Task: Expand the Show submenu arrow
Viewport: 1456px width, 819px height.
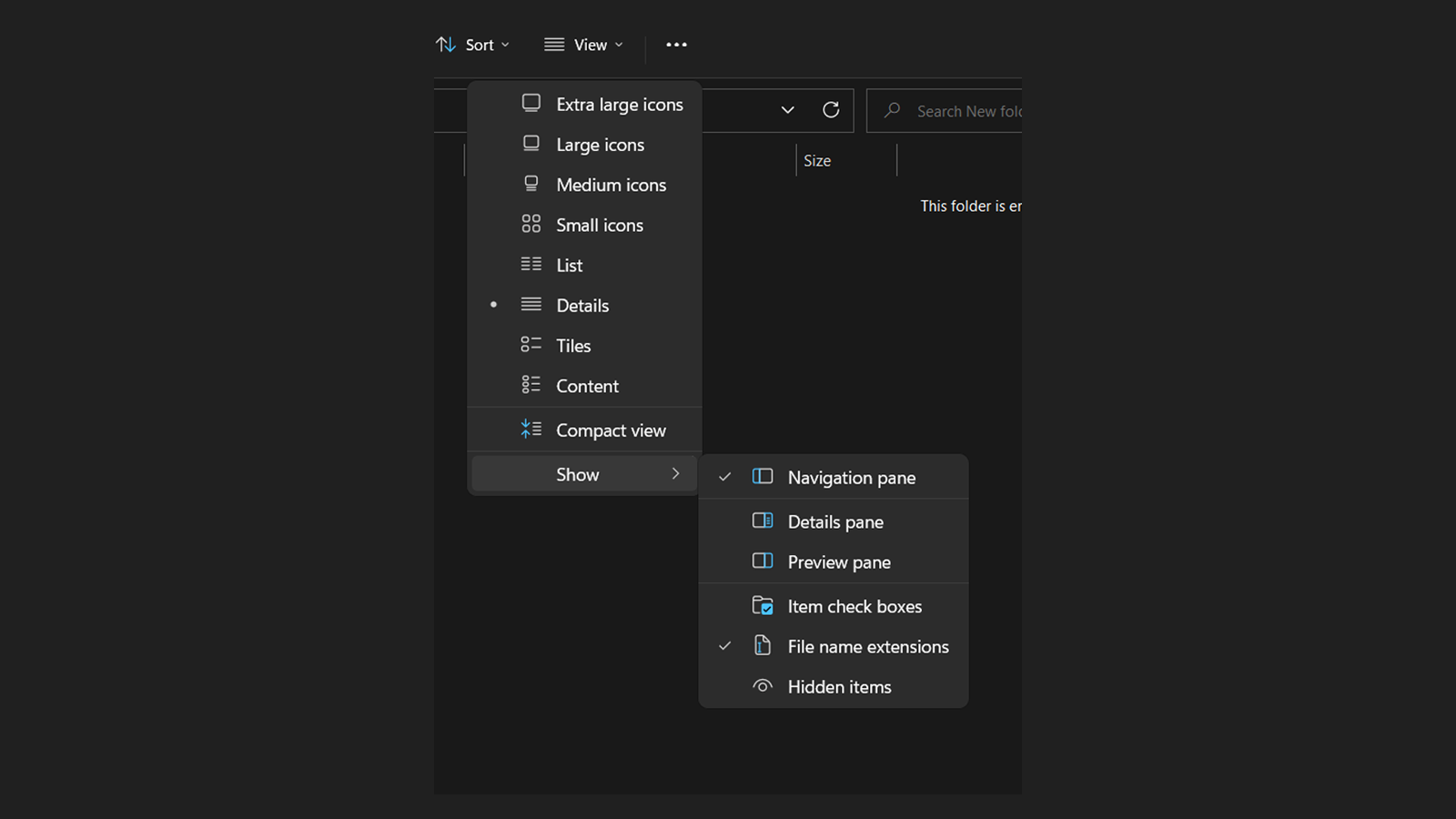Action: click(x=675, y=473)
